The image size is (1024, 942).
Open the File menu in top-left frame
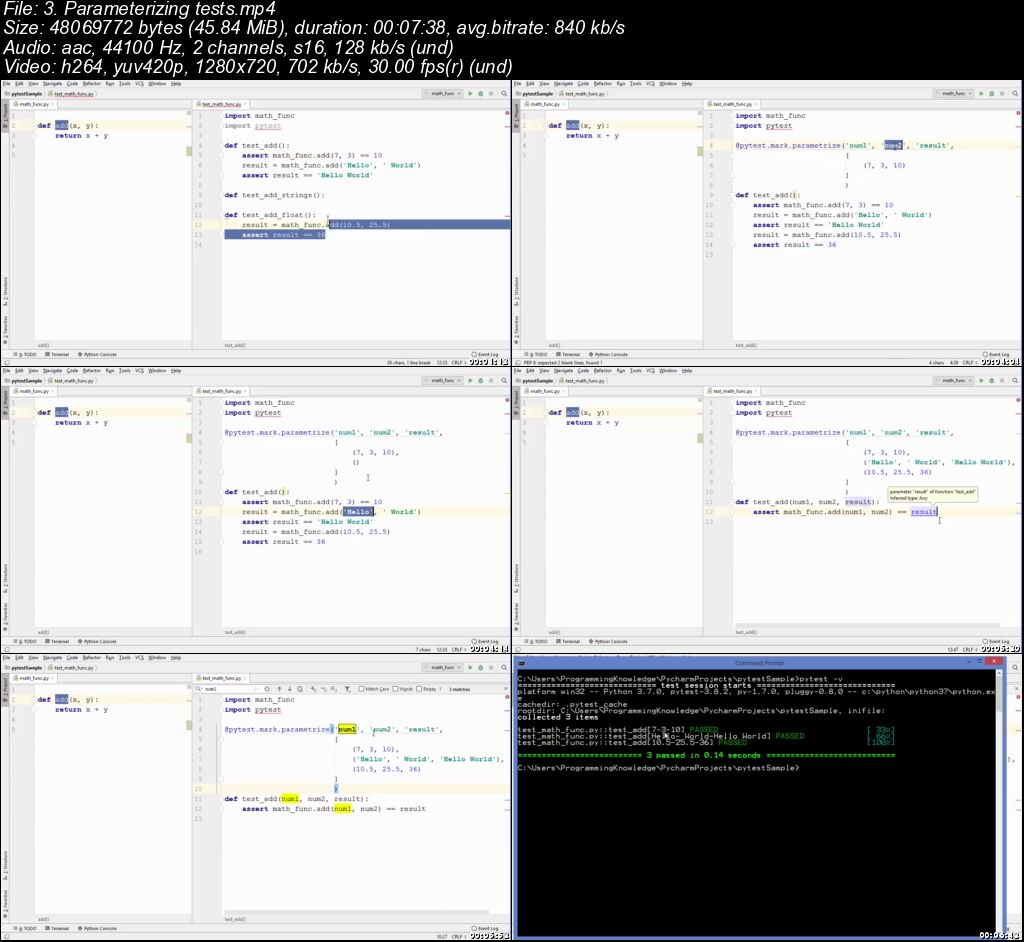[7, 84]
